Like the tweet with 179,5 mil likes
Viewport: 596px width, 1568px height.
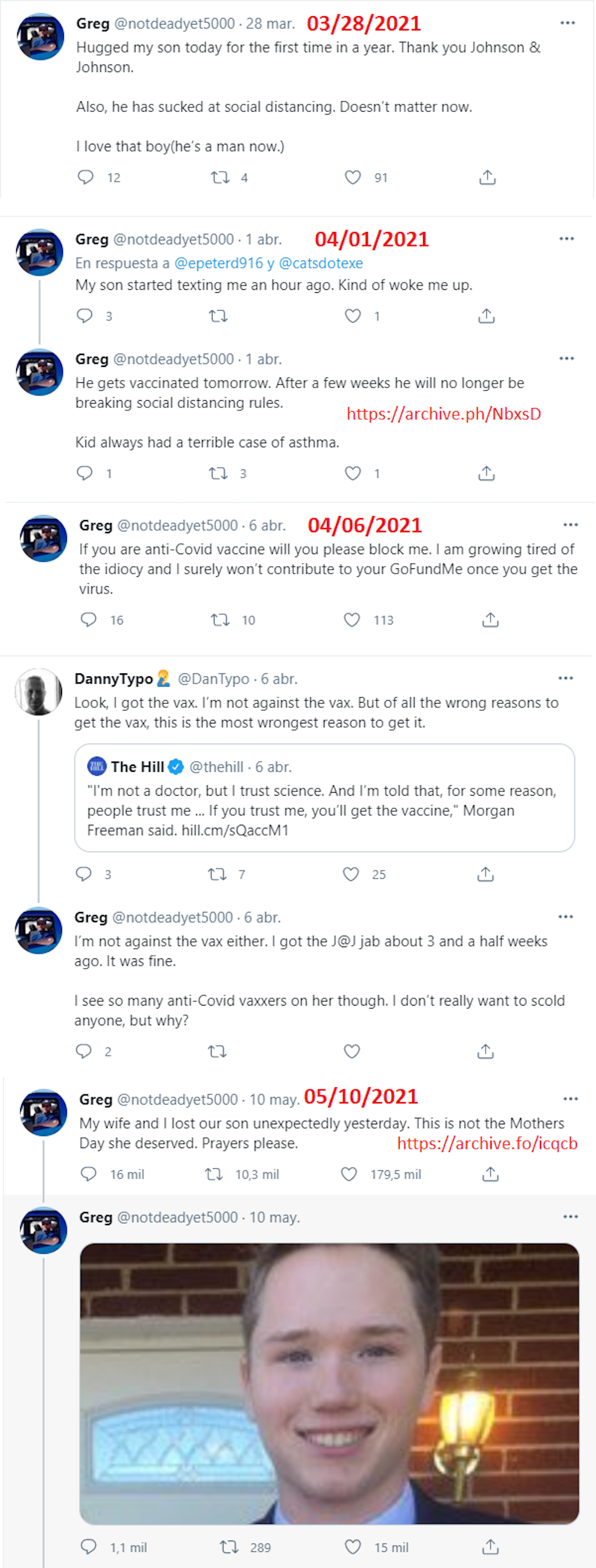pos(350,1174)
